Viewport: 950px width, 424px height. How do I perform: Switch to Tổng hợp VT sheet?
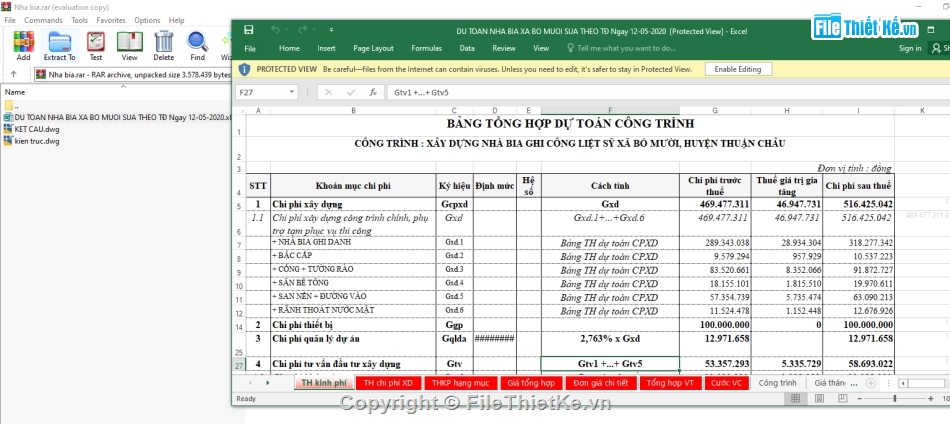[x=669, y=383]
